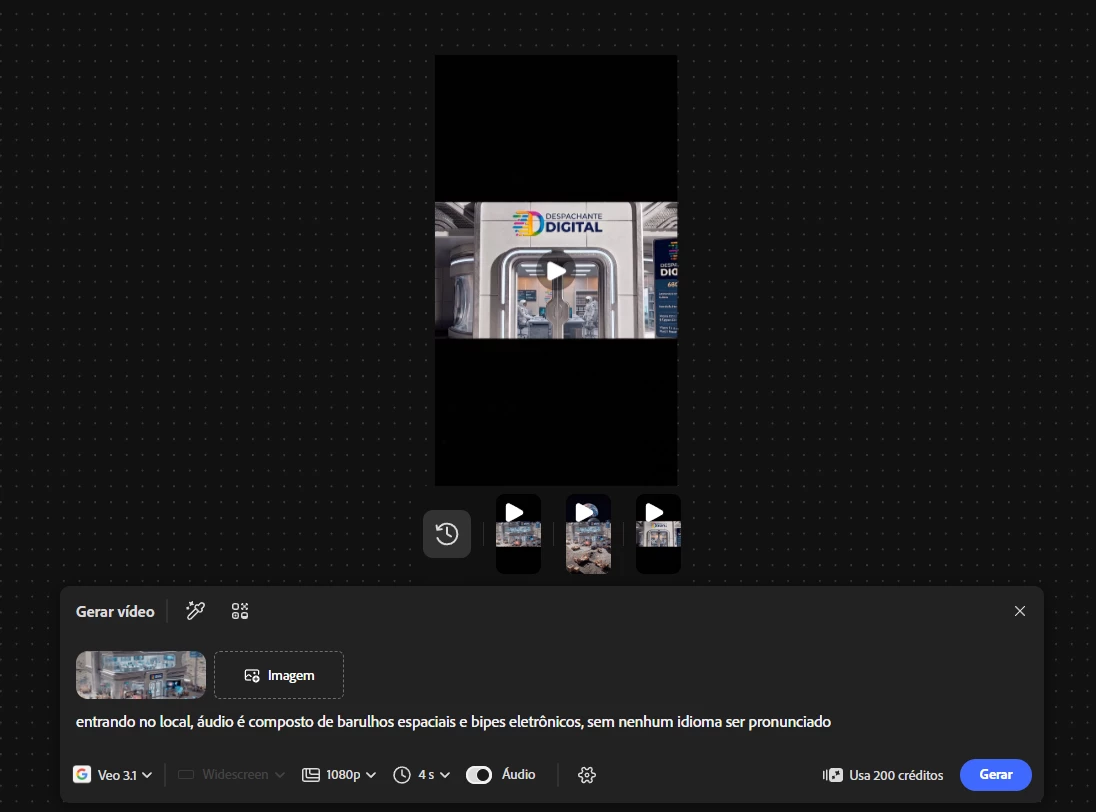The image size is (1096, 812).
Task: Open the Veo 3.1 model dropdown
Action: [113, 774]
